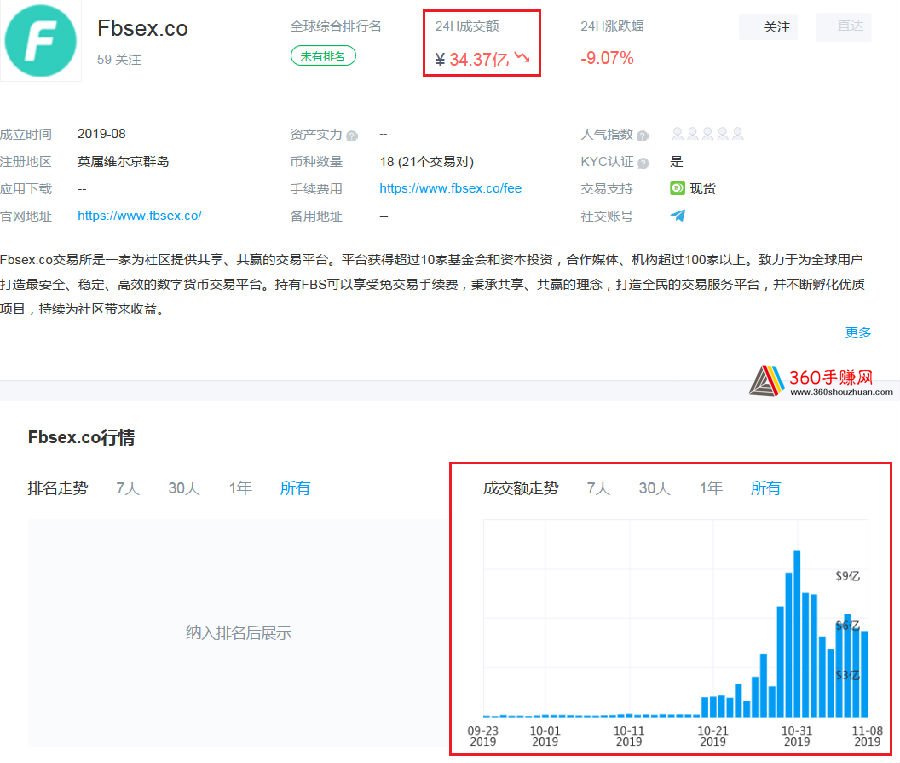Image resolution: width=900 pixels, height=763 pixels.
Task: Click the 09-23 2019 axis label
Action: [x=483, y=735]
